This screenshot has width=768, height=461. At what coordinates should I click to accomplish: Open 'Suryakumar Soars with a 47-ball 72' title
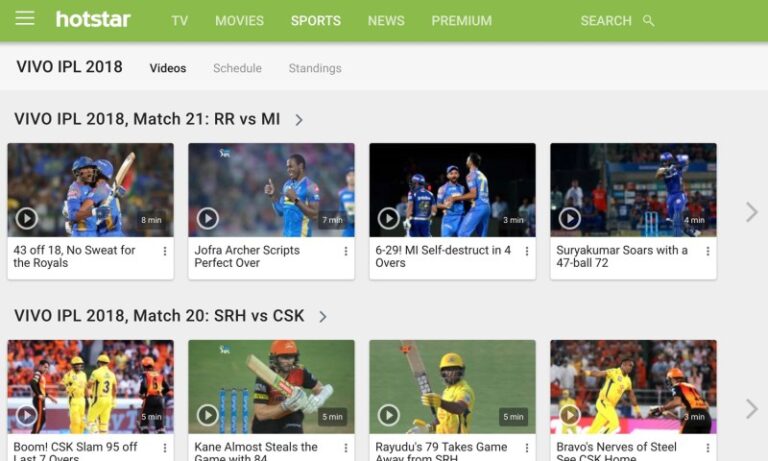622,256
